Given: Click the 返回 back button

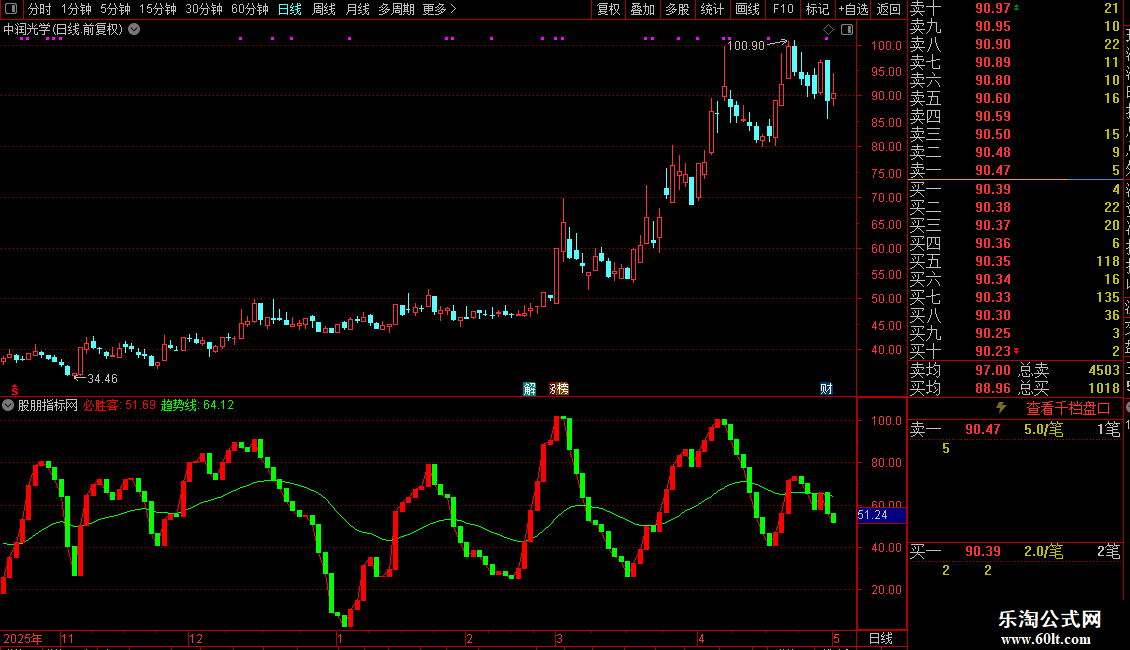Looking at the screenshot, I should tap(889, 9).
